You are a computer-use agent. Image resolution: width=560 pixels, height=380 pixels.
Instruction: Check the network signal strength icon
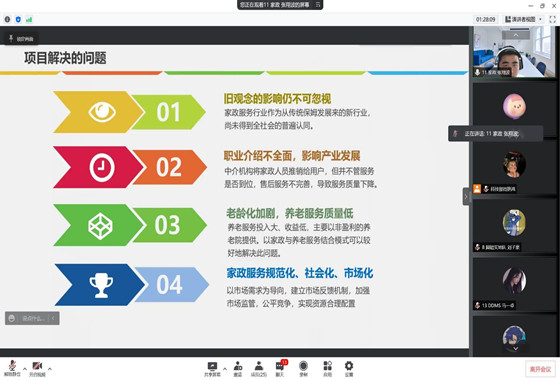[x=29, y=19]
